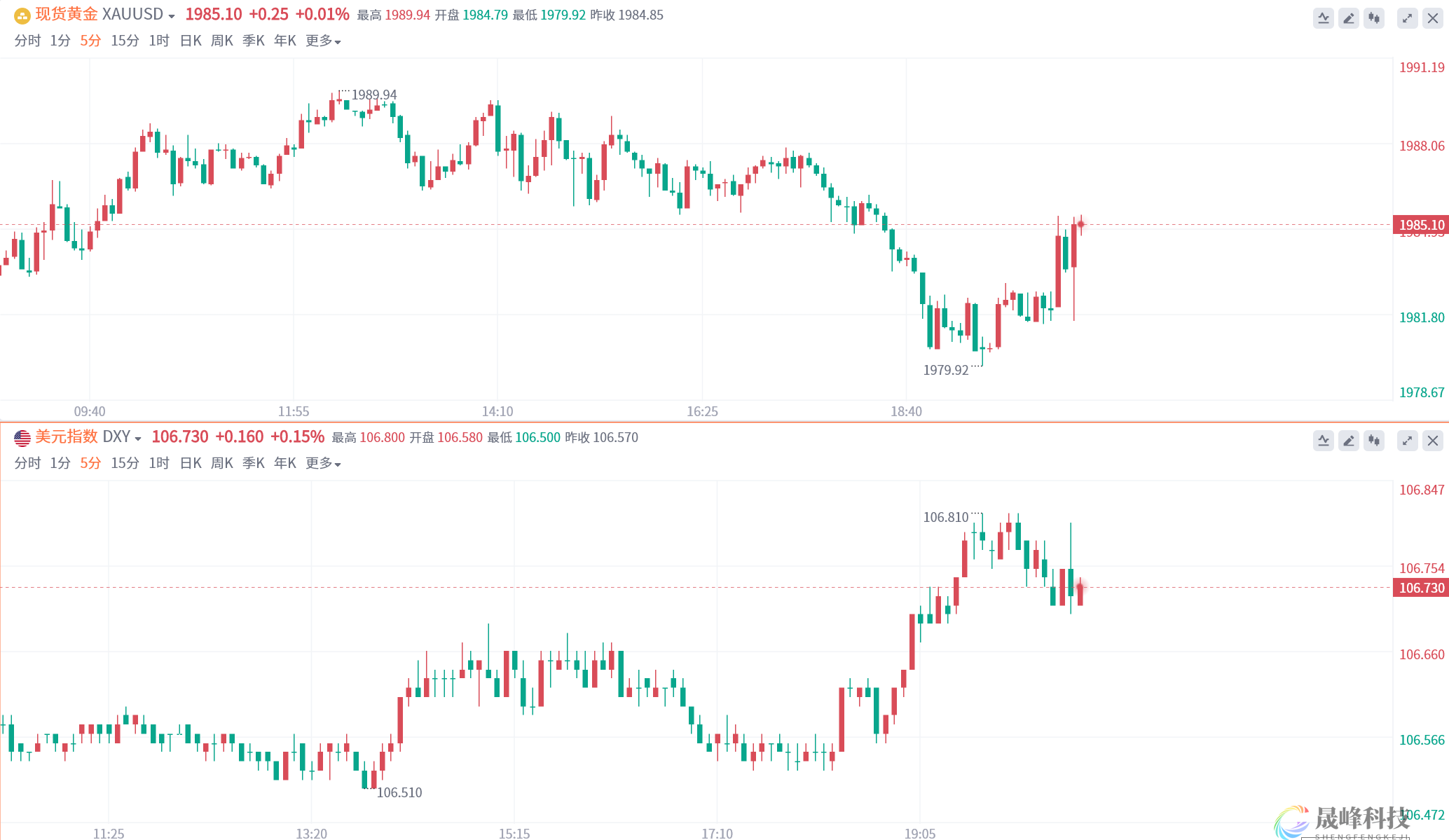This screenshot has width=1449, height=840.
Task: Open indicators icon on gold chart
Action: coord(1323,18)
